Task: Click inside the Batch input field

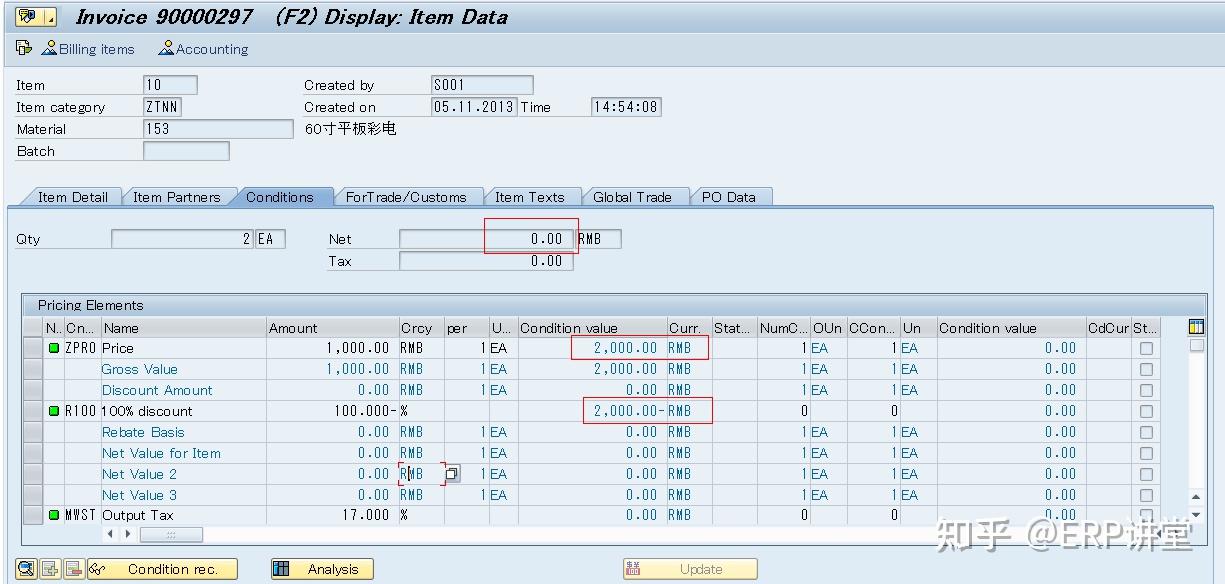Action: tap(186, 151)
